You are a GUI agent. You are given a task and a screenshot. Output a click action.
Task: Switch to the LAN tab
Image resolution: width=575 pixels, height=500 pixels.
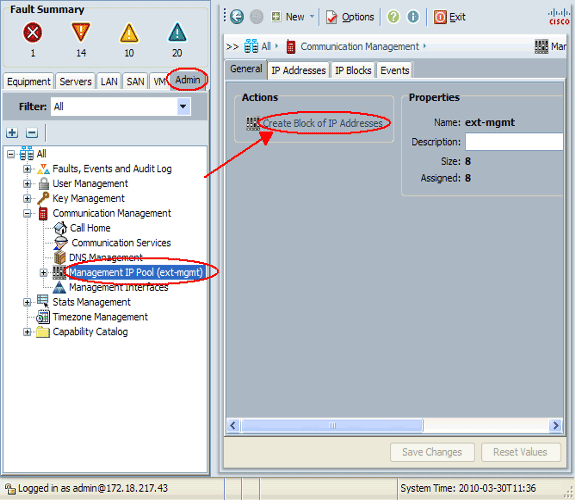tap(109, 81)
